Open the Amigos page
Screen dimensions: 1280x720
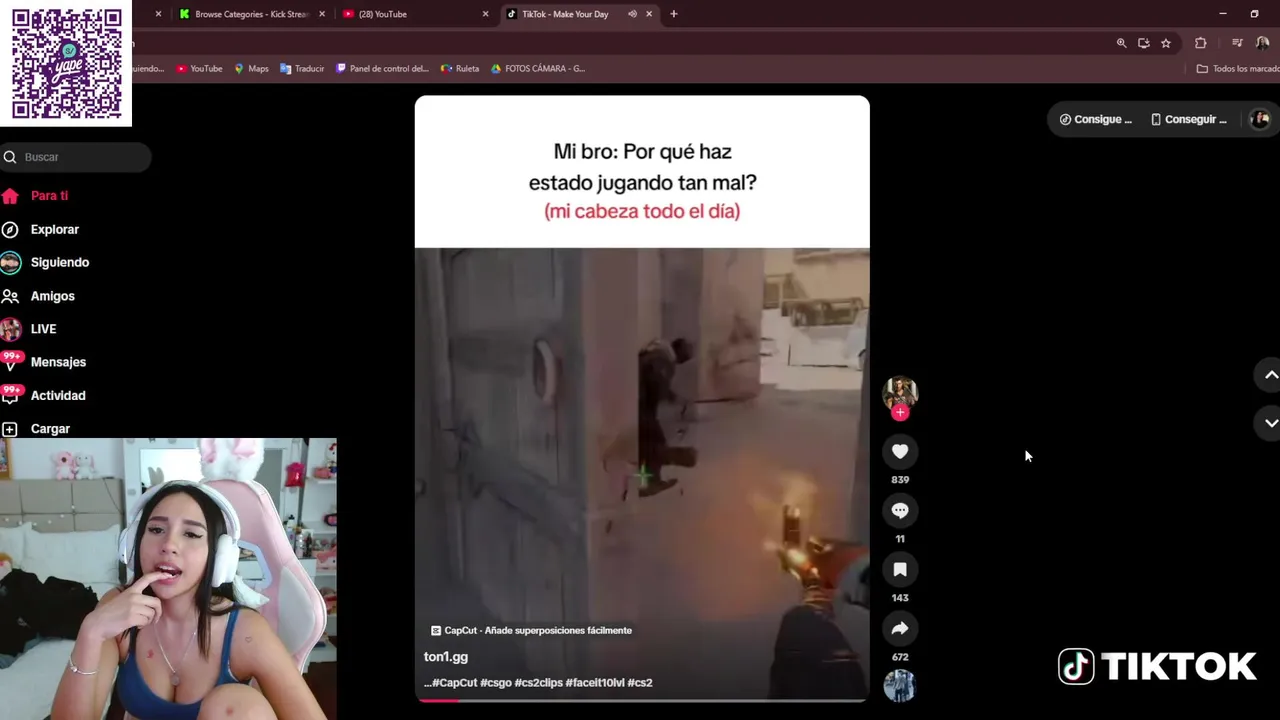pos(52,296)
